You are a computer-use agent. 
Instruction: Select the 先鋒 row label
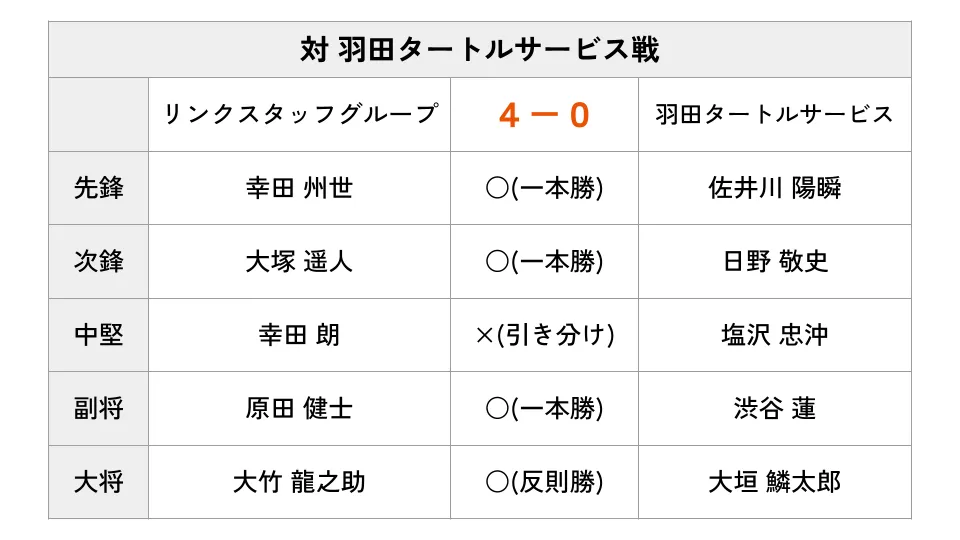[99, 188]
